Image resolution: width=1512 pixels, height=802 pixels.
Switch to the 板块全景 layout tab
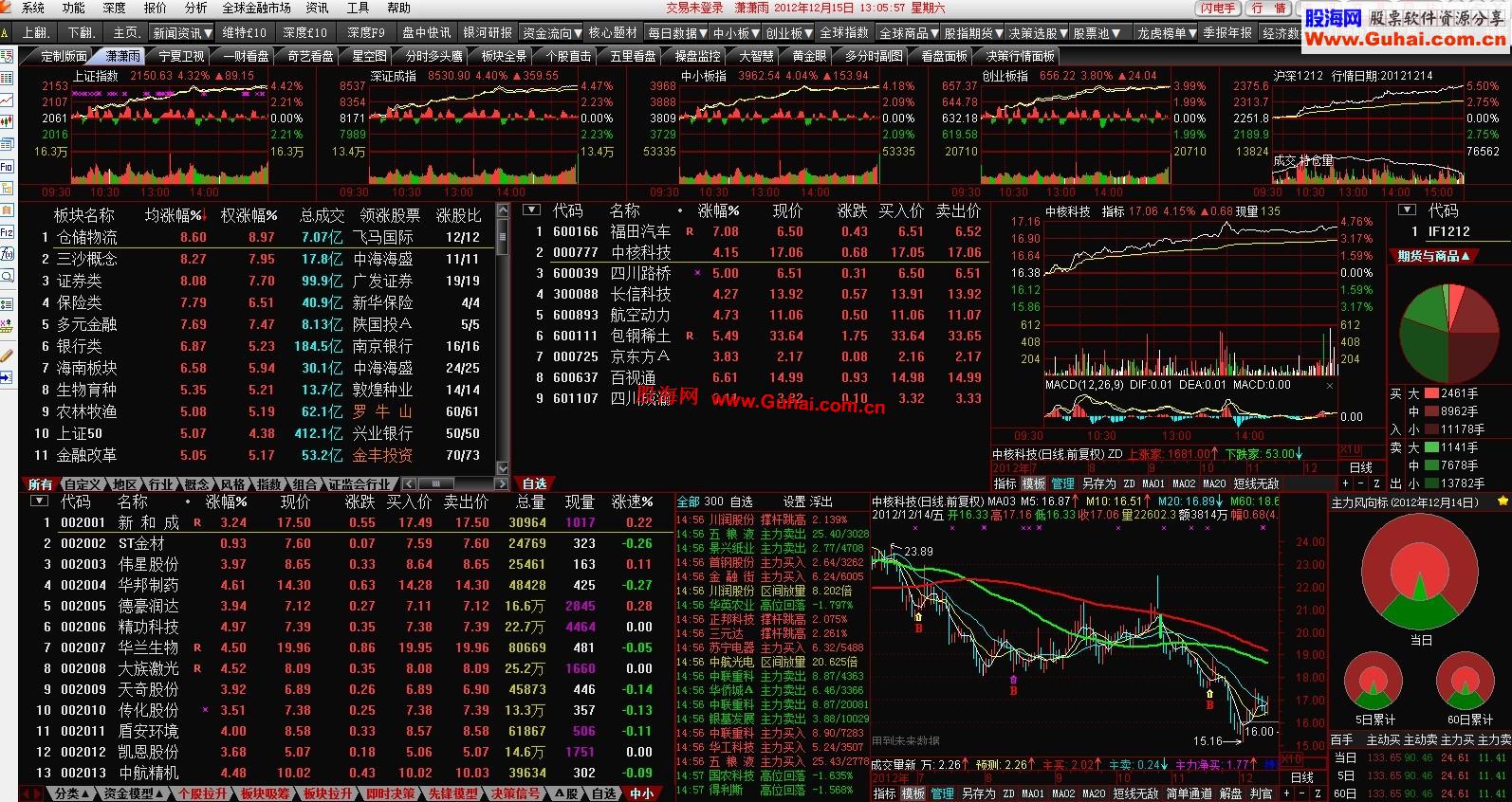504,56
